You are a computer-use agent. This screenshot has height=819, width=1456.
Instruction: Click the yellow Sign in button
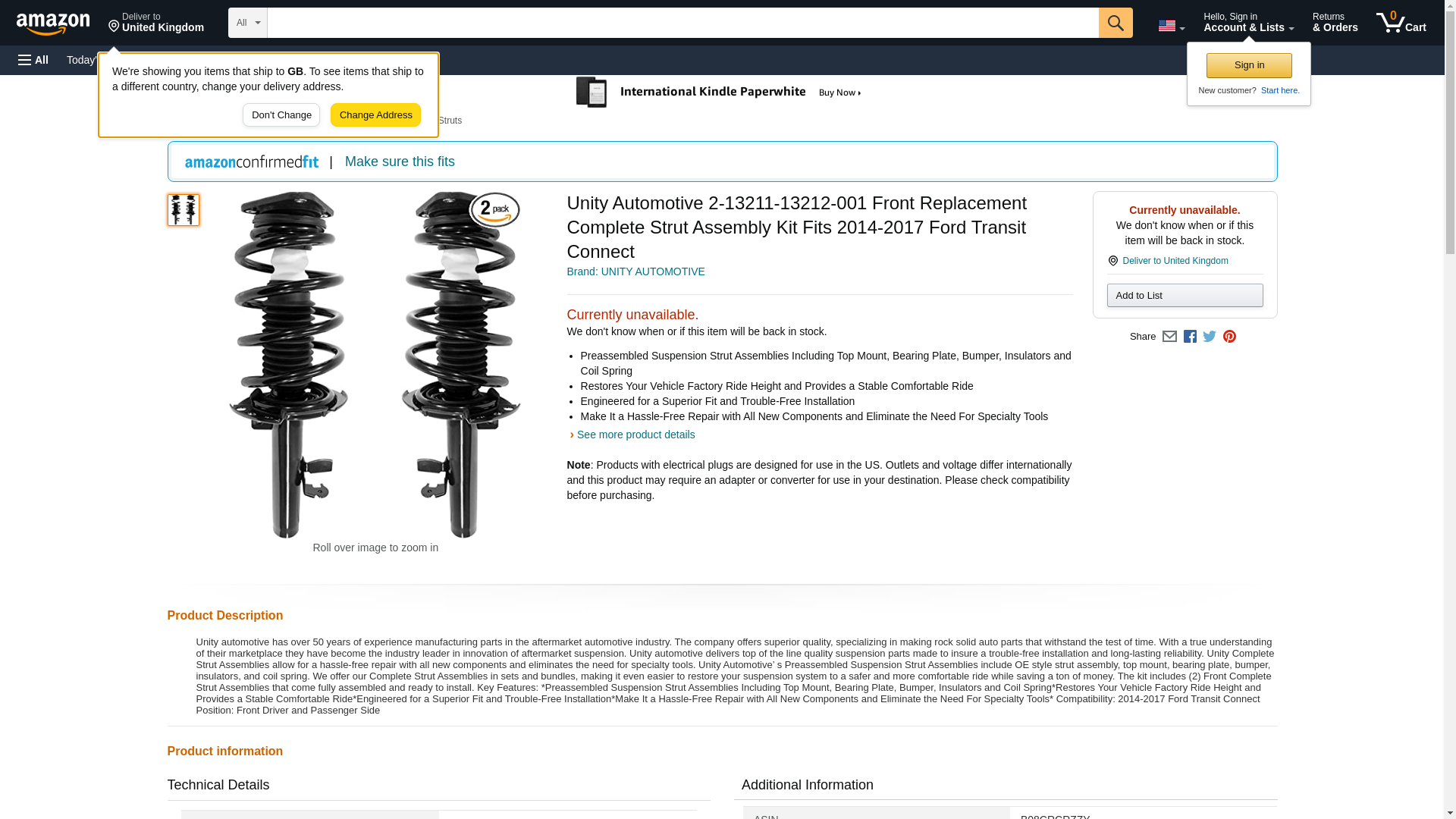1248,65
